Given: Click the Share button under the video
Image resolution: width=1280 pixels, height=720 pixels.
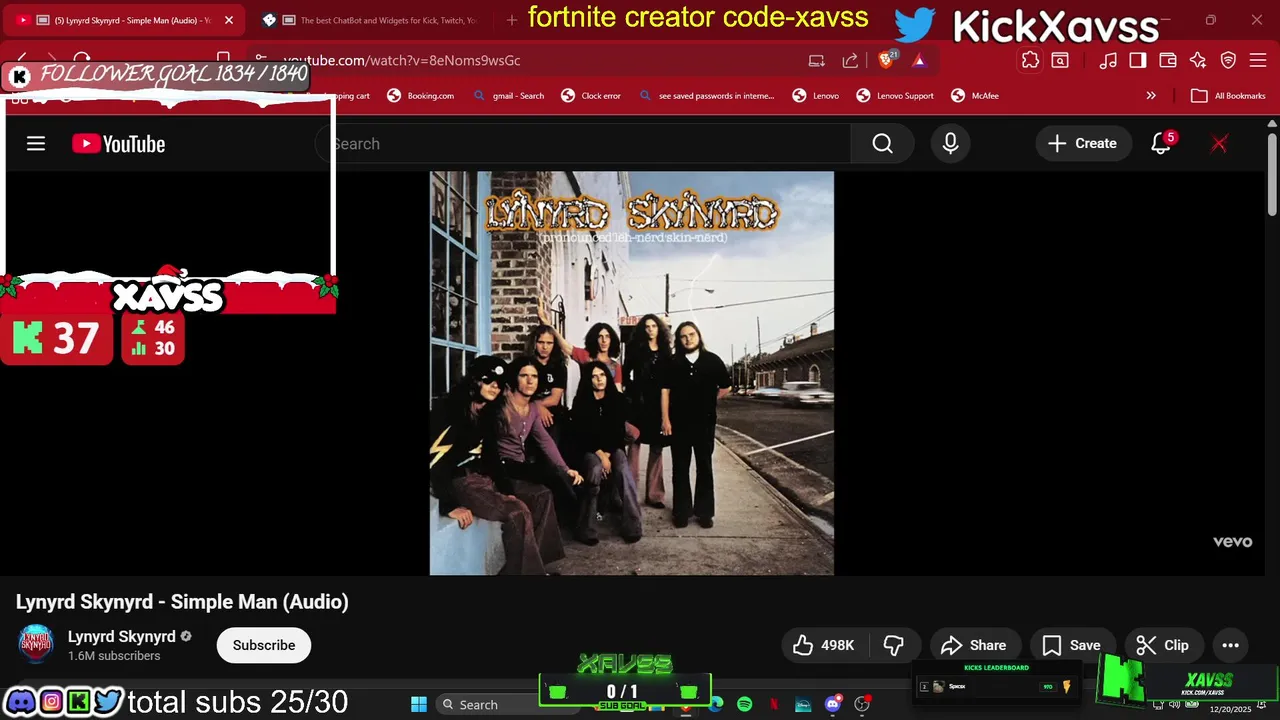Looking at the screenshot, I should pyautogui.click(x=974, y=645).
